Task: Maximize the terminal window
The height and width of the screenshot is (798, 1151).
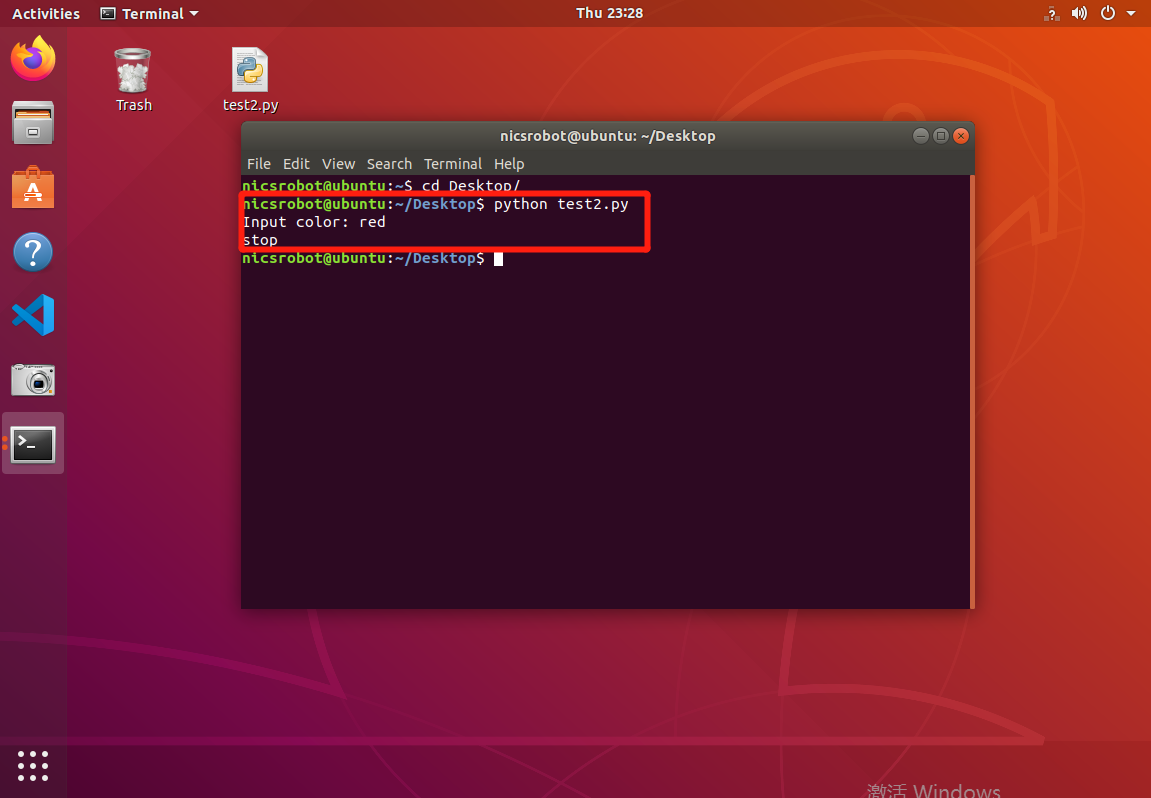Action: (940, 136)
